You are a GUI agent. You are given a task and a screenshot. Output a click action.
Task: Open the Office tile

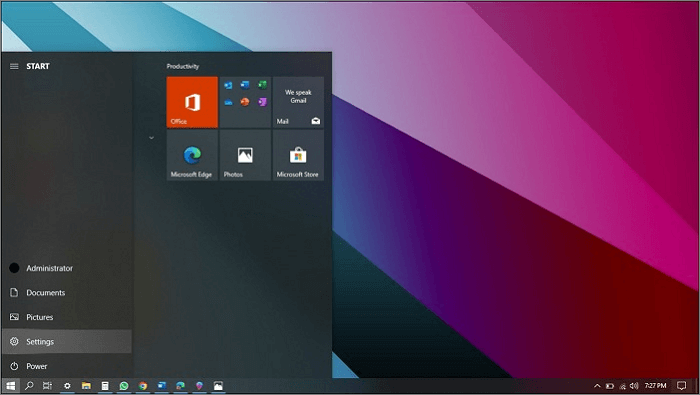[192, 102]
